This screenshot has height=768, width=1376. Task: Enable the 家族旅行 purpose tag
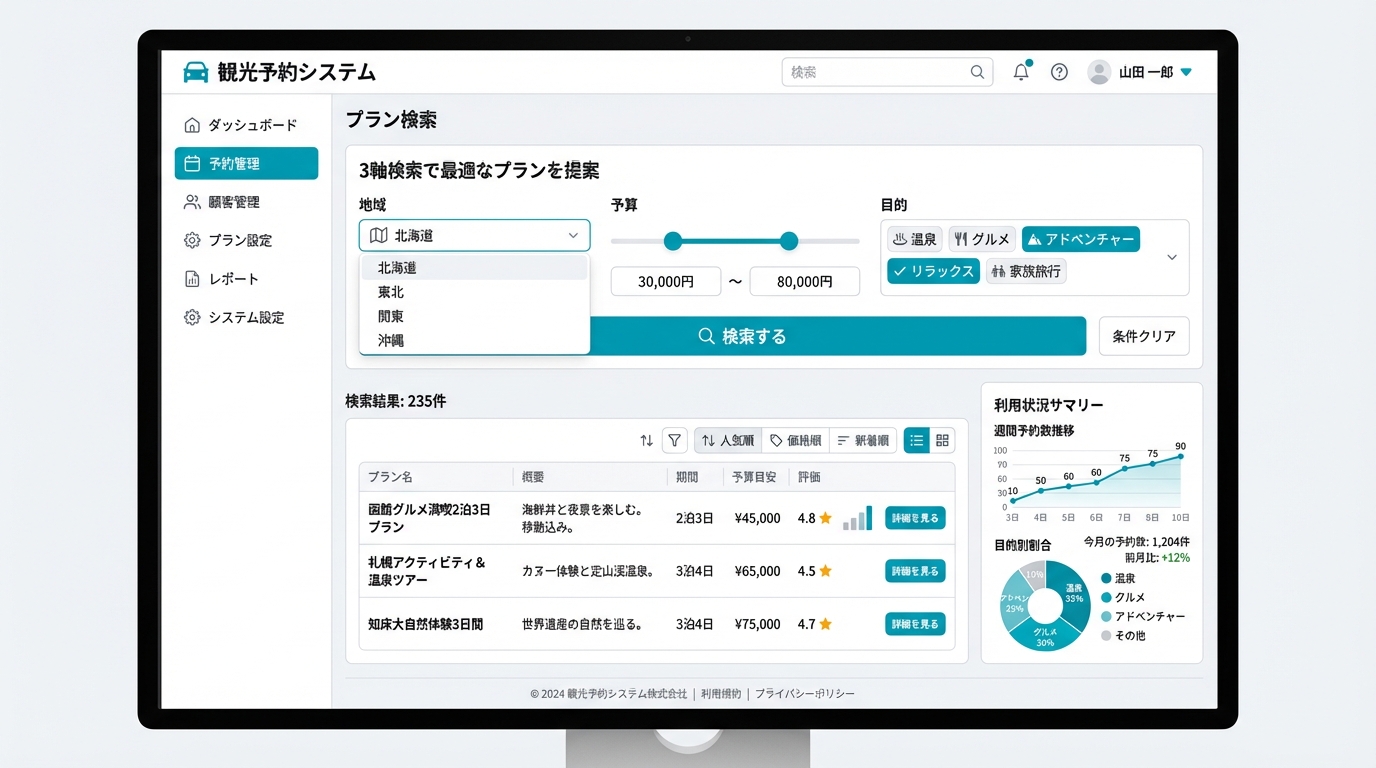pos(1025,270)
